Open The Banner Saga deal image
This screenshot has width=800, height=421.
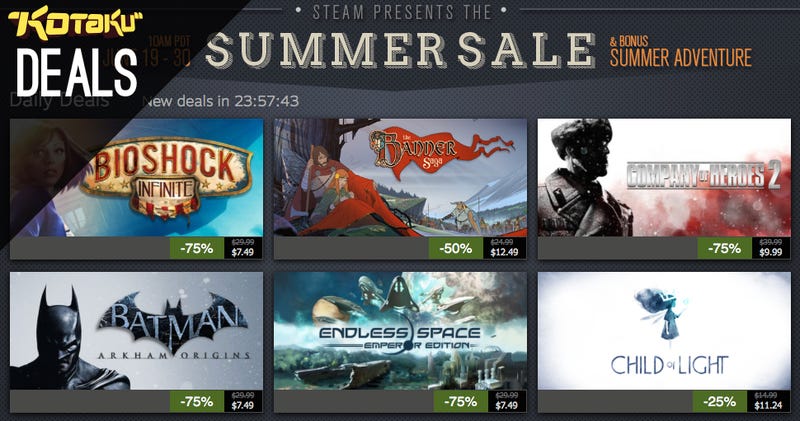[401, 178]
